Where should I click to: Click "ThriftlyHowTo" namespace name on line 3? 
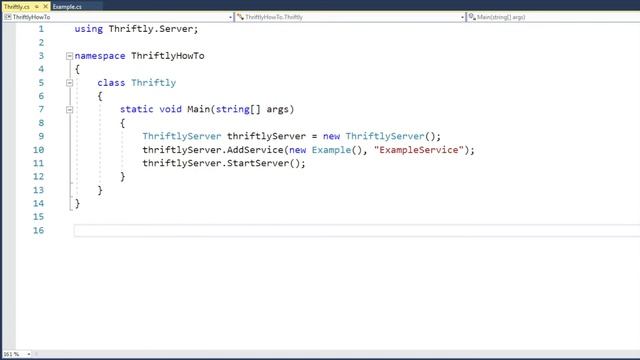pos(168,56)
